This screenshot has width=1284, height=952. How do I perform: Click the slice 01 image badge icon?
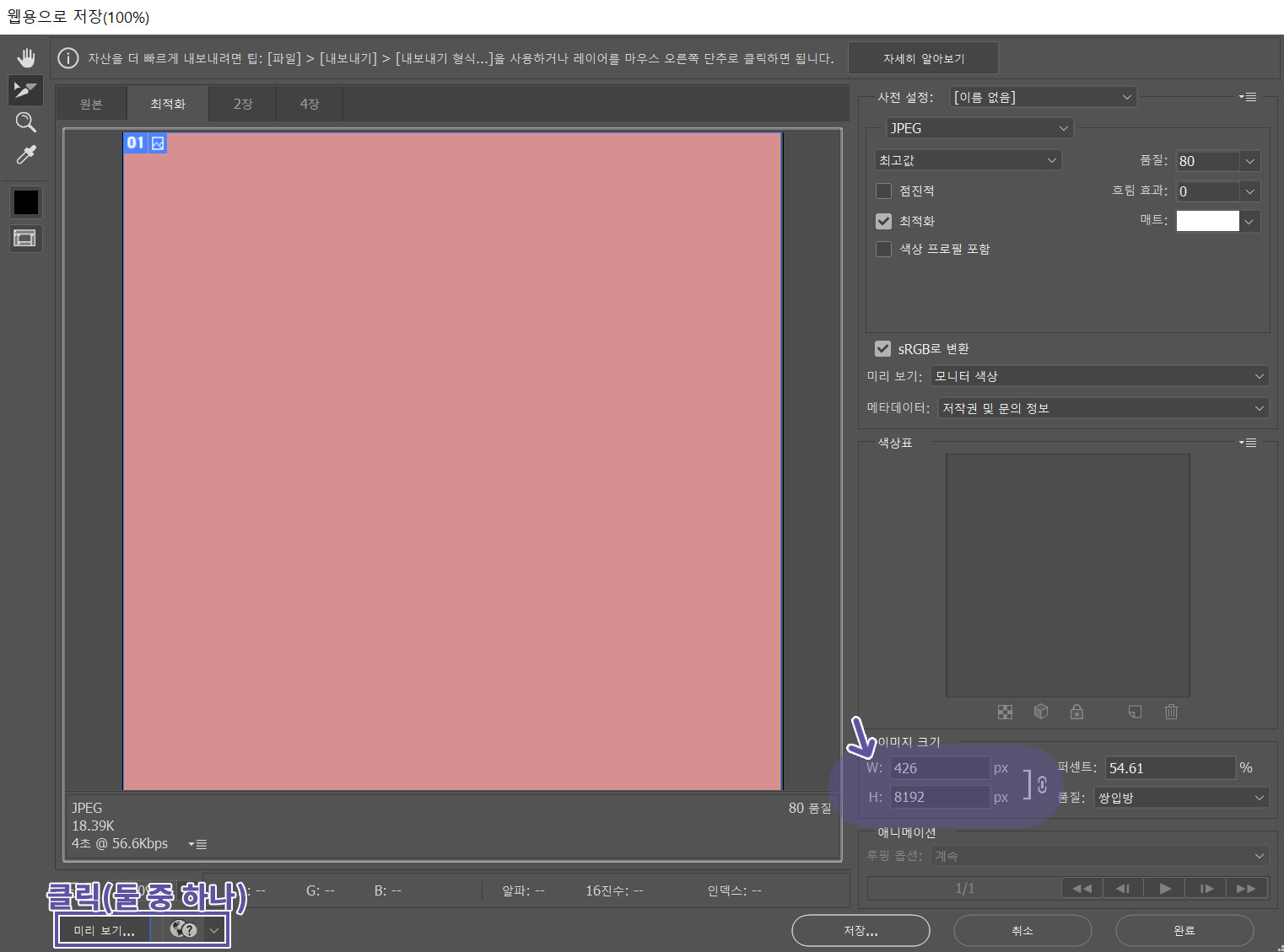click(158, 143)
